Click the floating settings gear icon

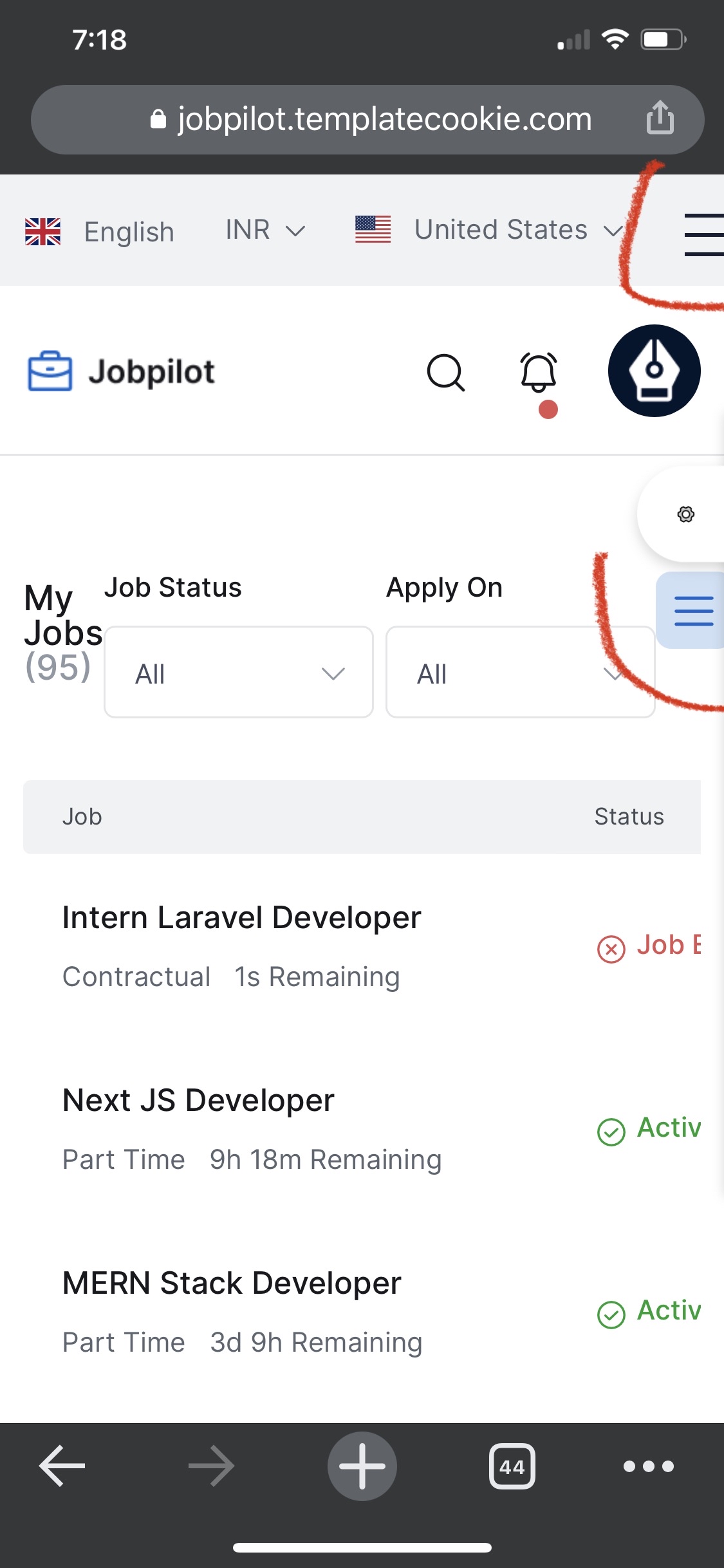pyautogui.click(x=686, y=514)
